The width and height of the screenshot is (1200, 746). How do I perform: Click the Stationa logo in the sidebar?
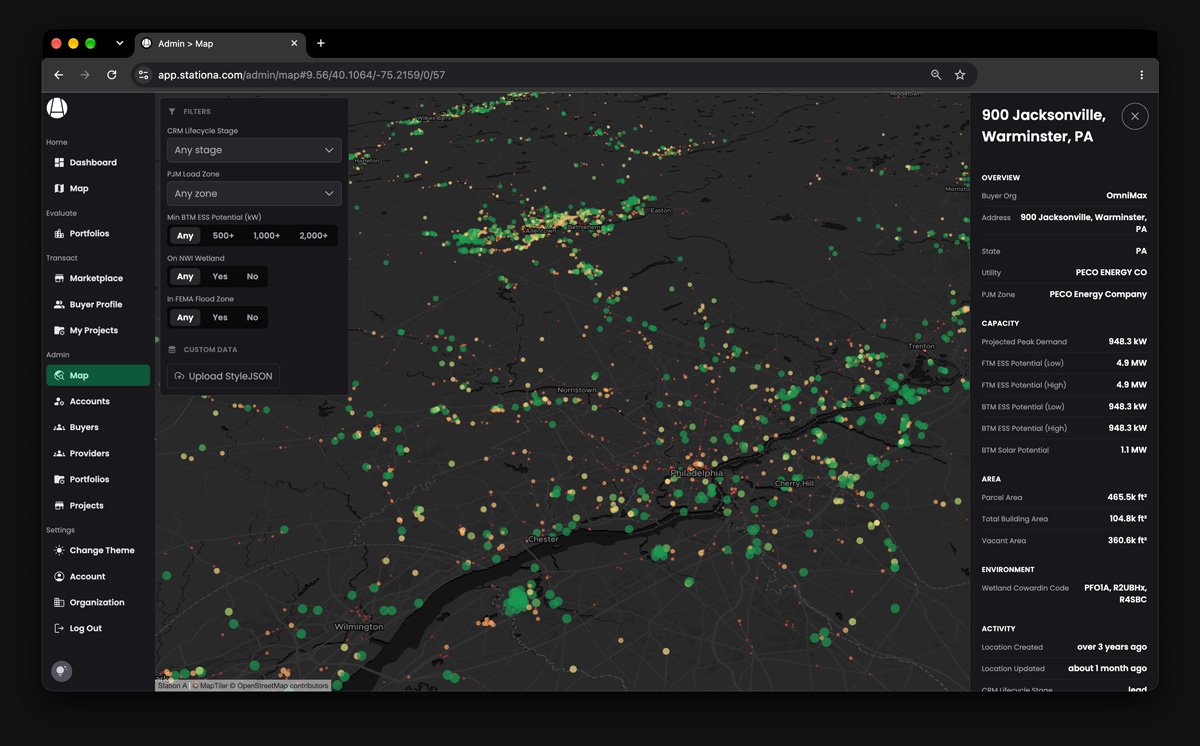[x=57, y=107]
